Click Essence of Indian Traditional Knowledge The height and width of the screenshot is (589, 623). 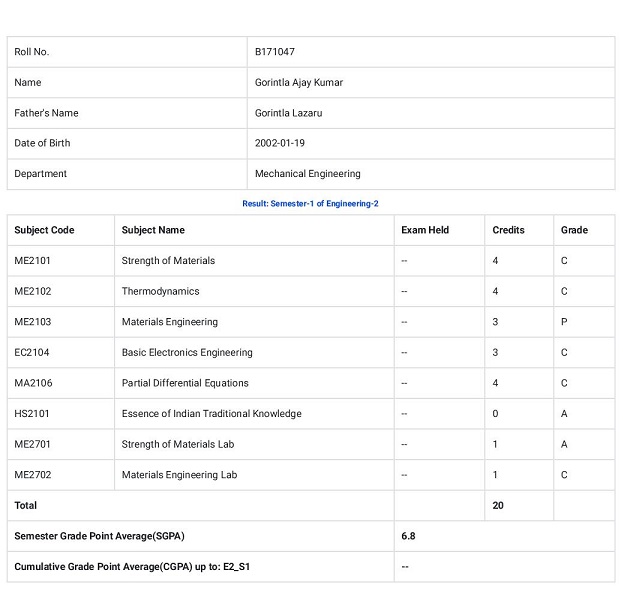pos(211,414)
